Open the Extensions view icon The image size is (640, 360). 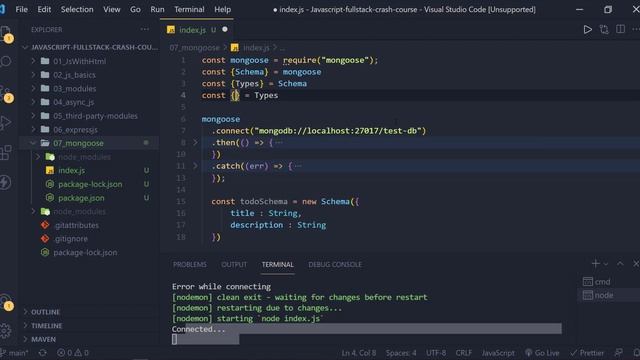coord(6,152)
